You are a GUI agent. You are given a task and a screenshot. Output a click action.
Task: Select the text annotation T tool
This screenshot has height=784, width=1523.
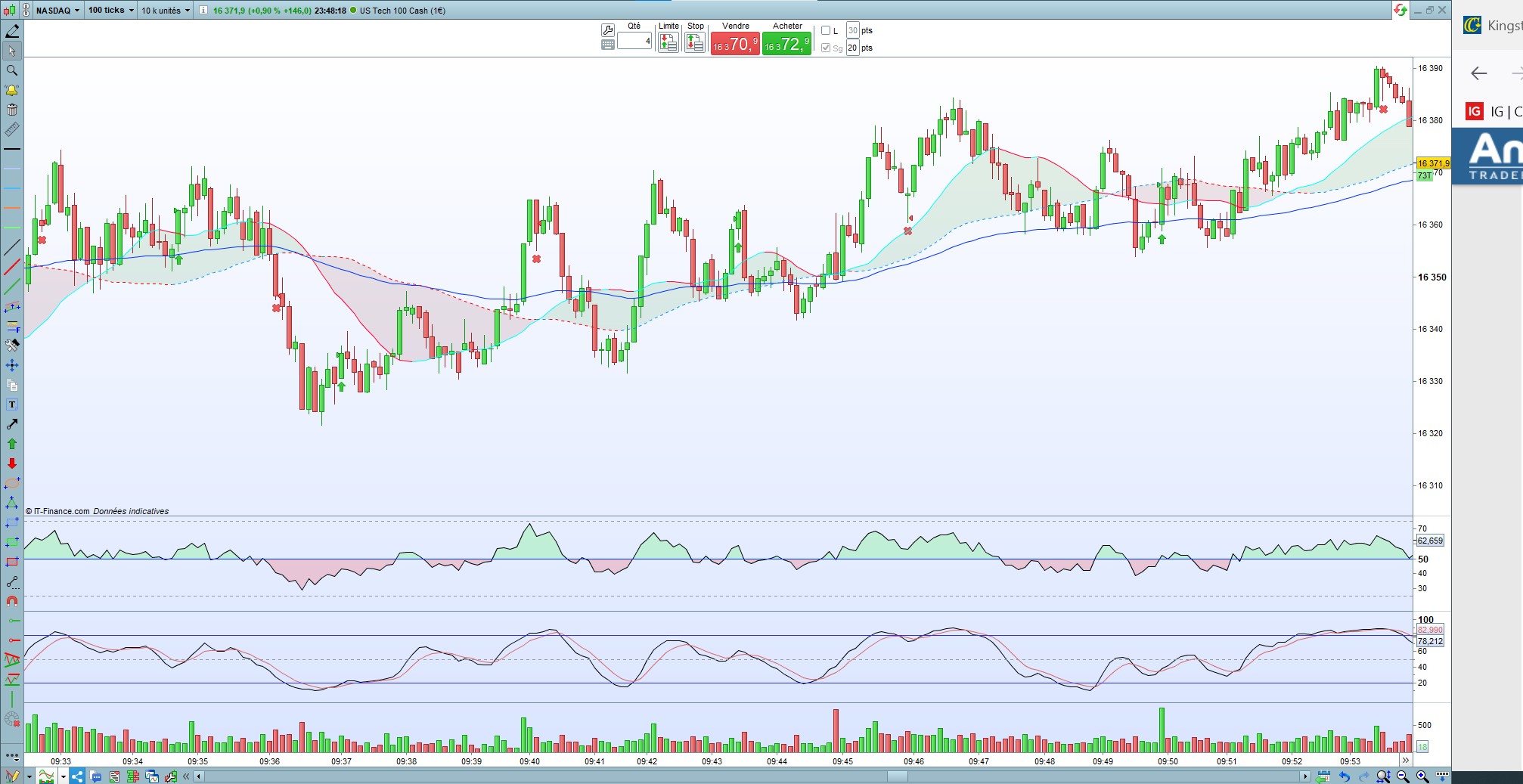[x=12, y=404]
